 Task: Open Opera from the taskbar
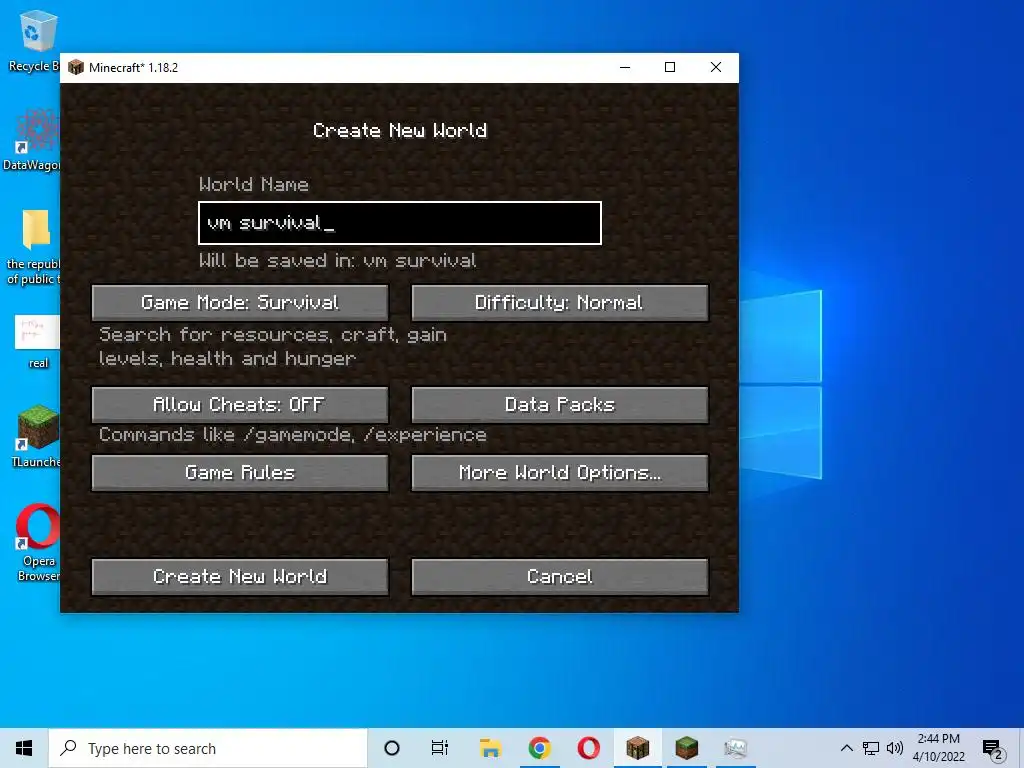click(x=588, y=748)
